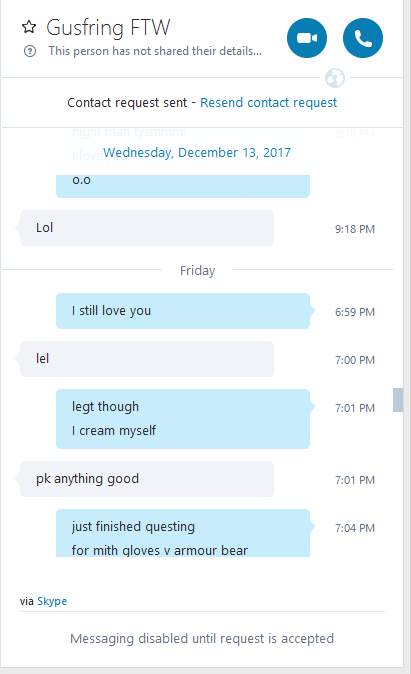Select the "I still love you" message bubble
The height and width of the screenshot is (674, 411).
183,311
